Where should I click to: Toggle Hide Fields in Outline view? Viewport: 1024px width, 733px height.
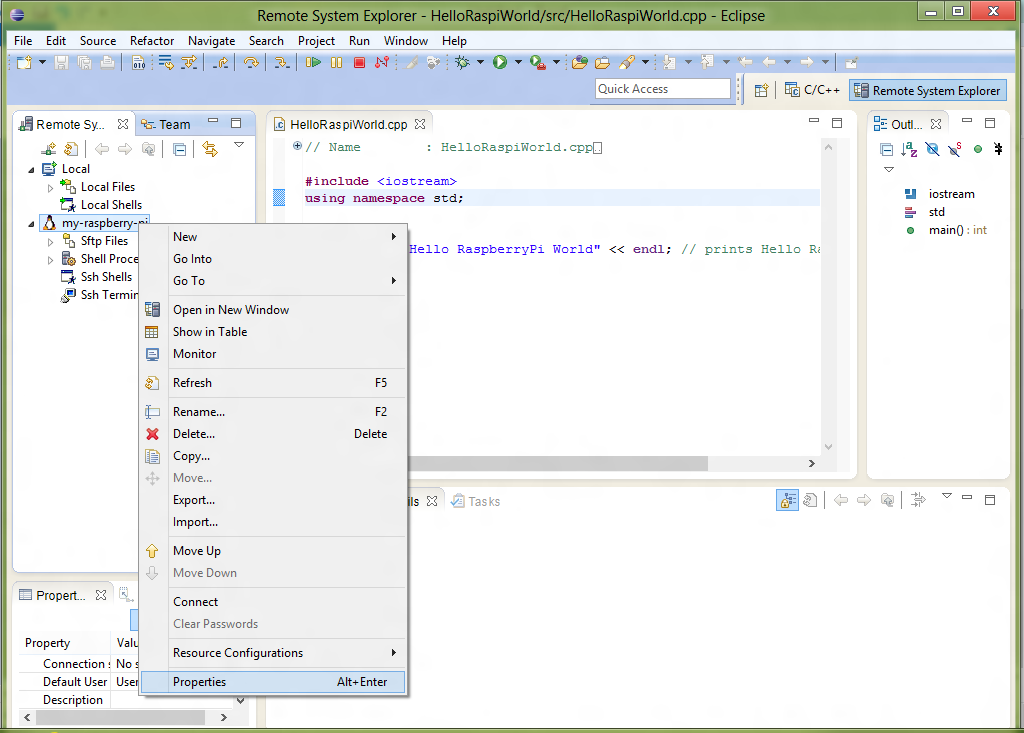click(x=933, y=150)
